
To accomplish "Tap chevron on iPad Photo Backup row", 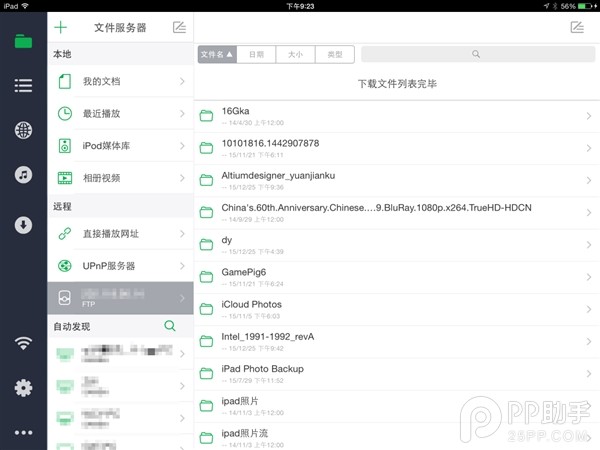I will (x=589, y=373).
